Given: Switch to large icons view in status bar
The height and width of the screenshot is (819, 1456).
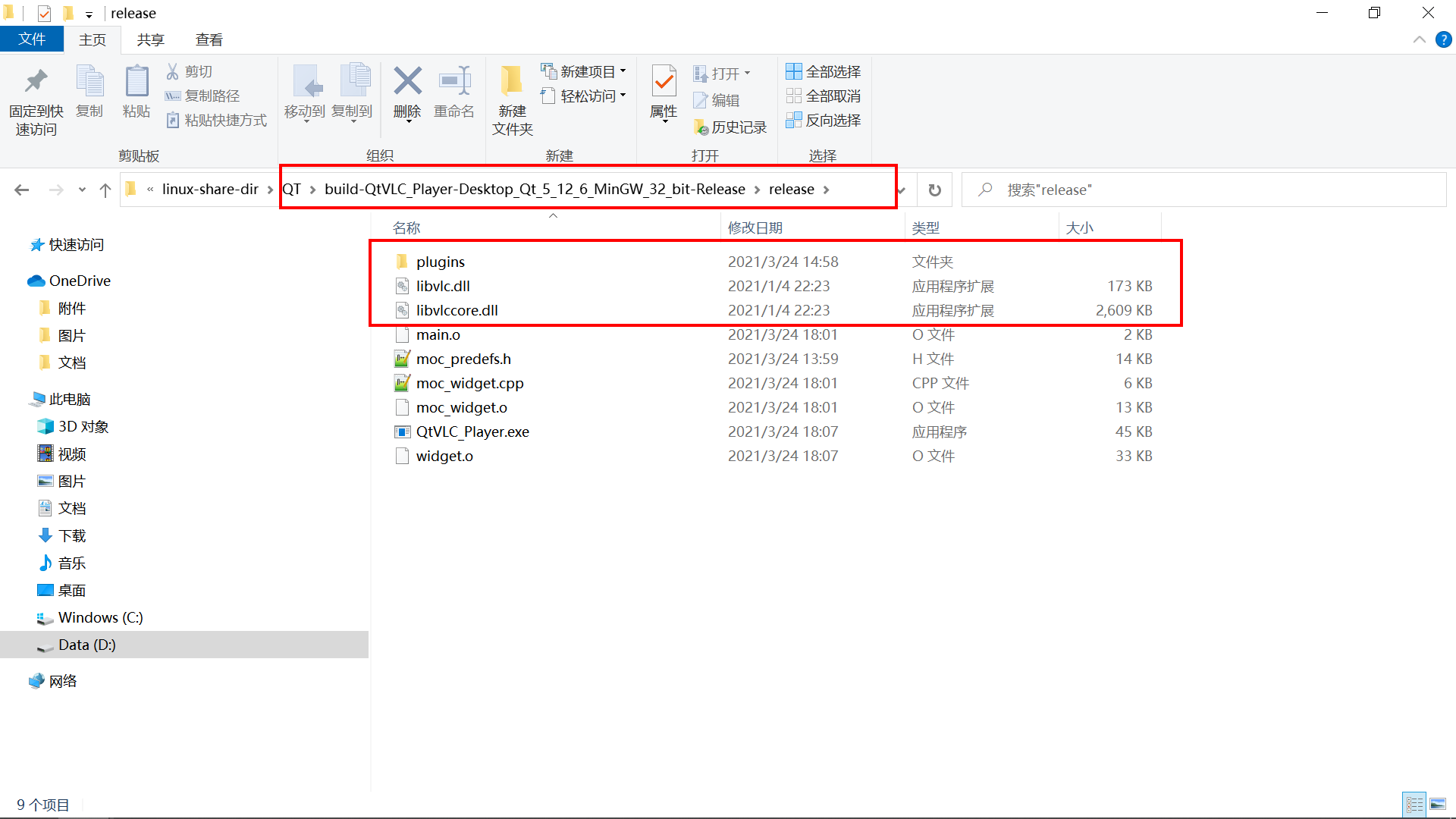Looking at the screenshot, I should (x=1438, y=805).
